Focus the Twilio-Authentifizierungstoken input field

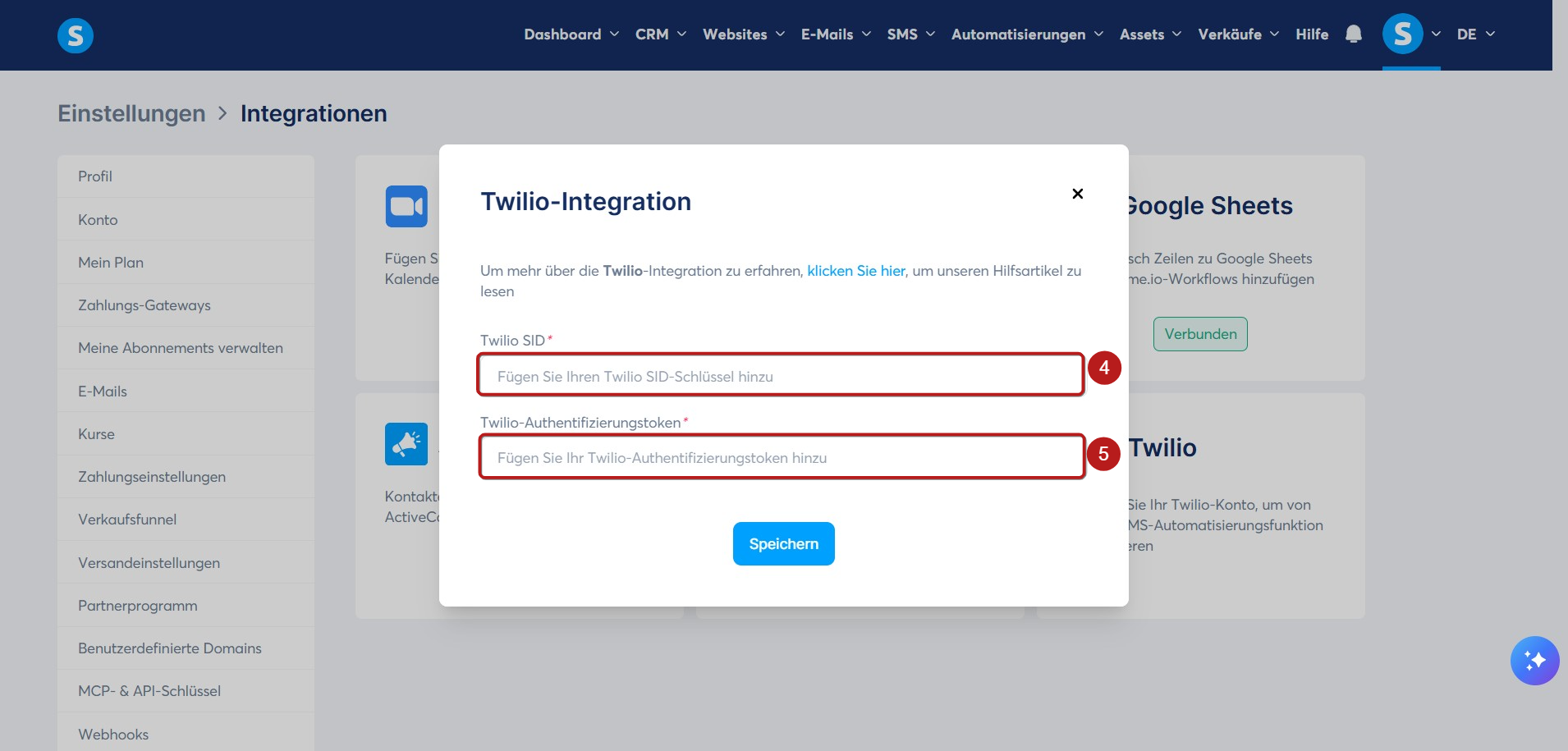781,457
